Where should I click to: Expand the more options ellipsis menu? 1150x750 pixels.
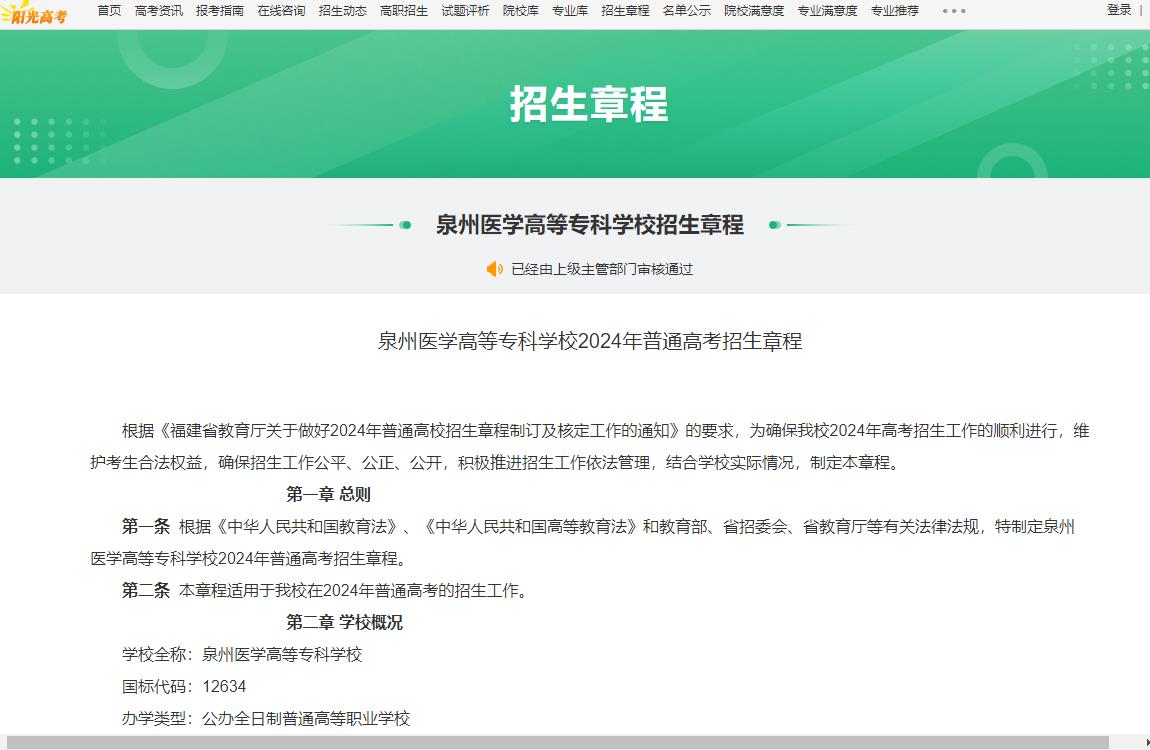click(x=954, y=11)
